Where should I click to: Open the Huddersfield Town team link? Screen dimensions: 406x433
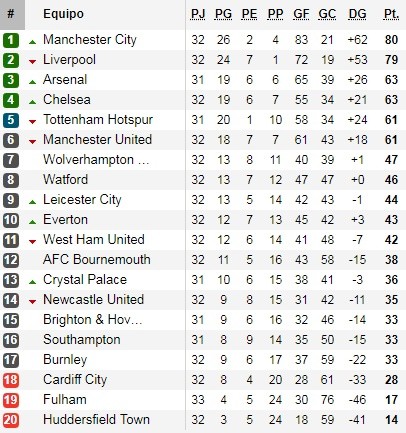coord(96,420)
